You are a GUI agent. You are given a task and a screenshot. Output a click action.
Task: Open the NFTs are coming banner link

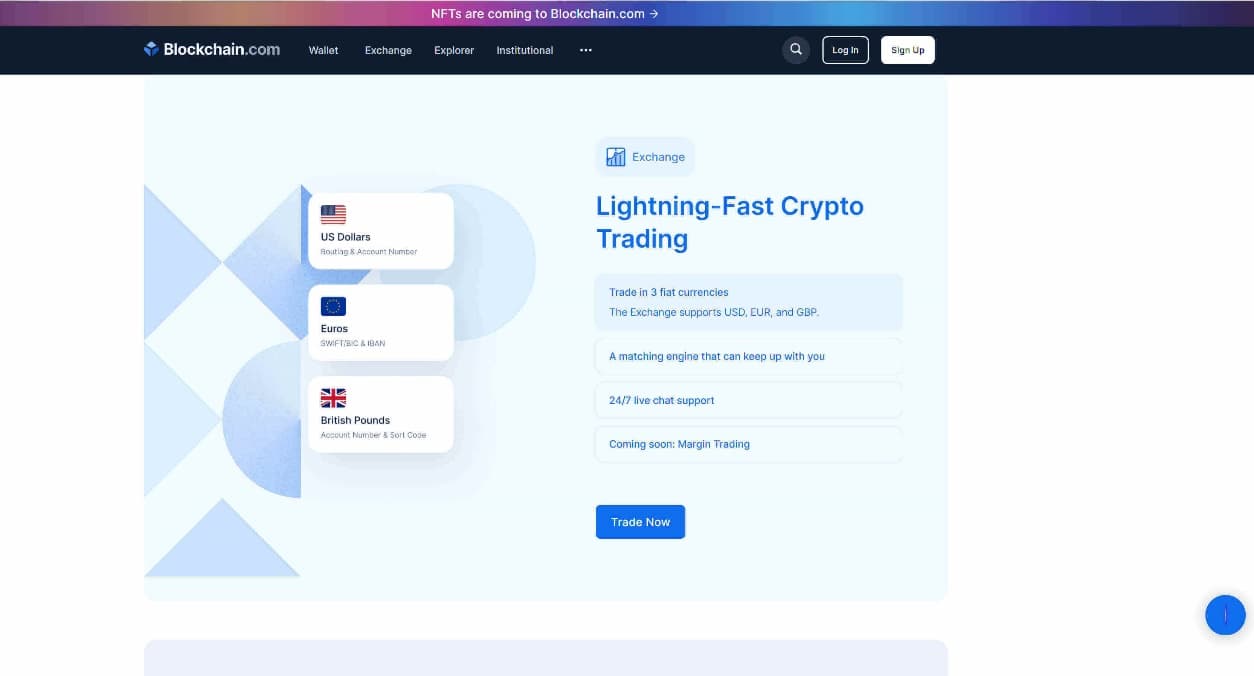pos(545,14)
